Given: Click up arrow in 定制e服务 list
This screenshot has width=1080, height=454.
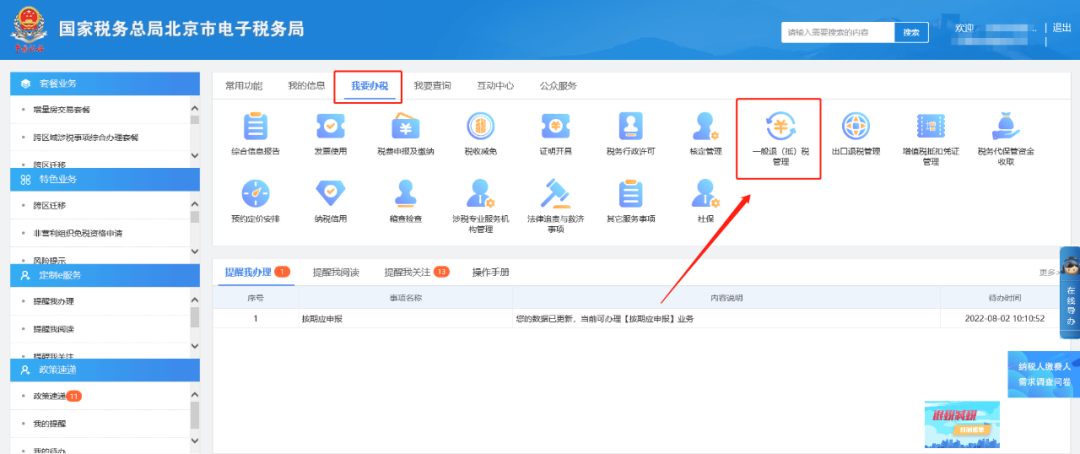Looking at the screenshot, I should pyautogui.click(x=194, y=300).
